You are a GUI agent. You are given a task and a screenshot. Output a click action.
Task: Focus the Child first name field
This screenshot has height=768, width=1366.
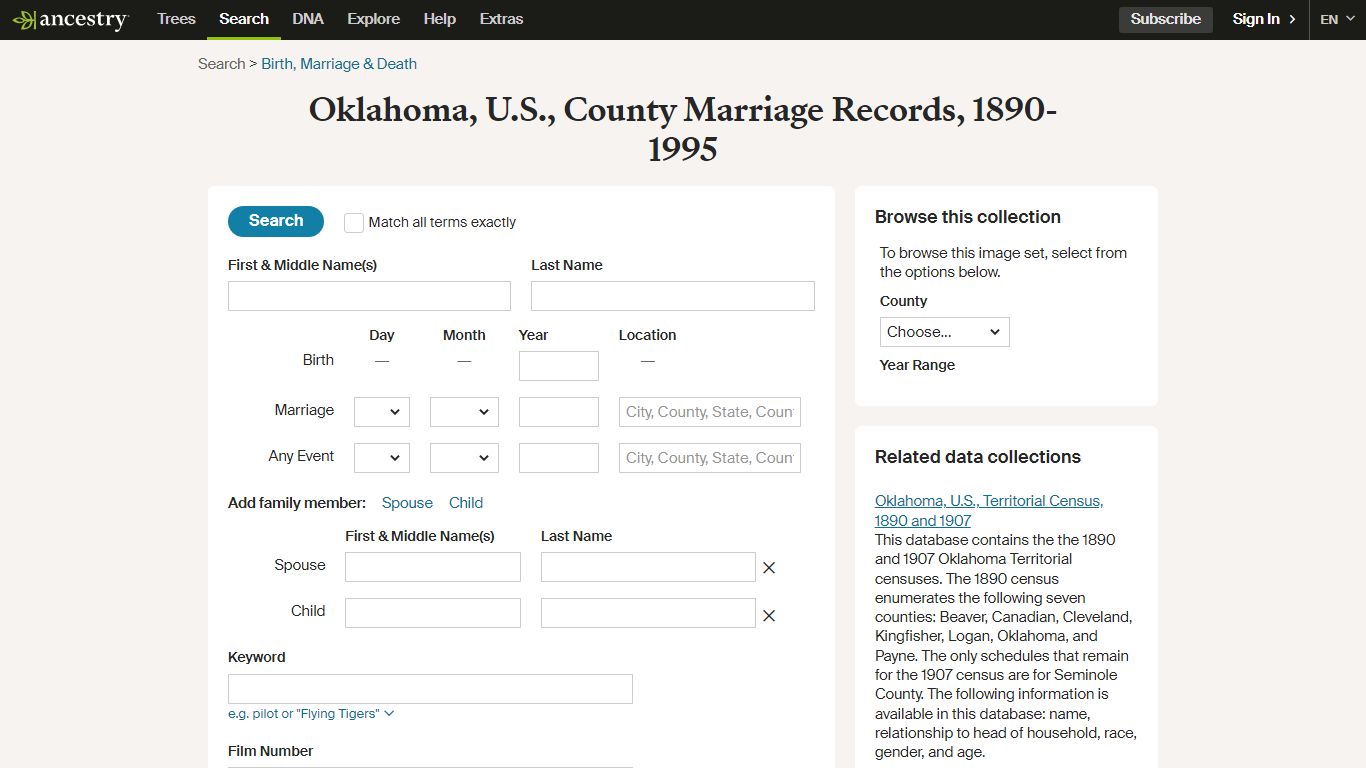433,613
